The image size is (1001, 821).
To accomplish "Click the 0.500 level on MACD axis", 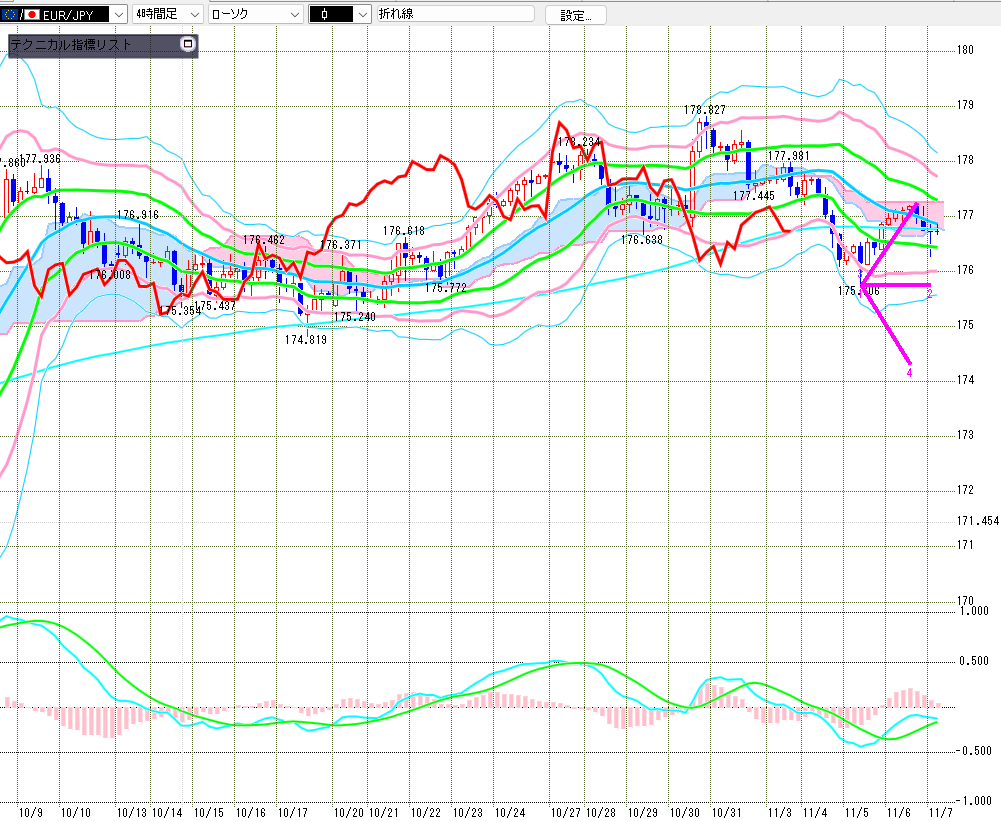I will [972, 660].
